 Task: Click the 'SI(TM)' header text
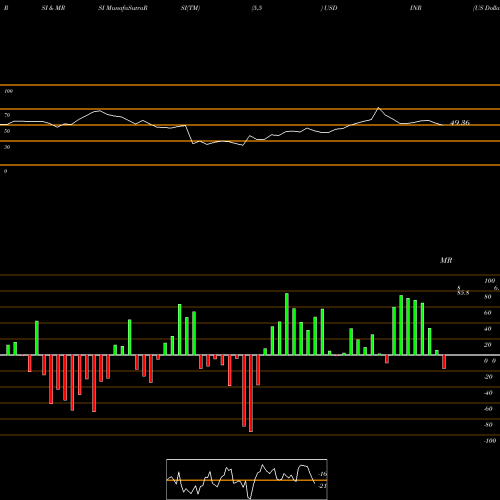190,8
